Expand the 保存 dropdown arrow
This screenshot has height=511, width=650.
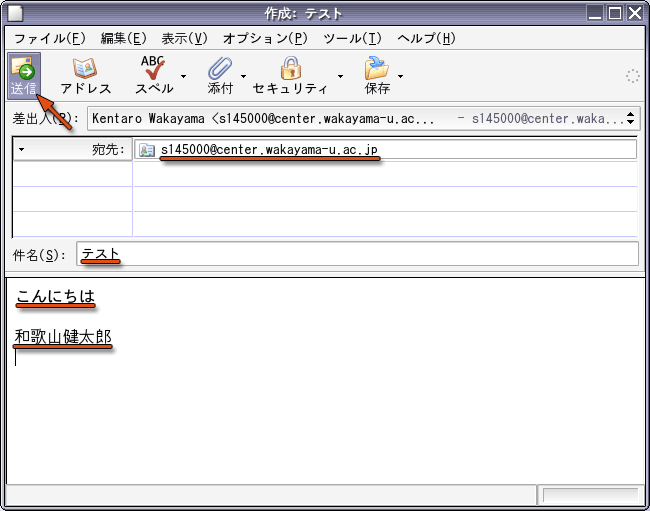400,76
